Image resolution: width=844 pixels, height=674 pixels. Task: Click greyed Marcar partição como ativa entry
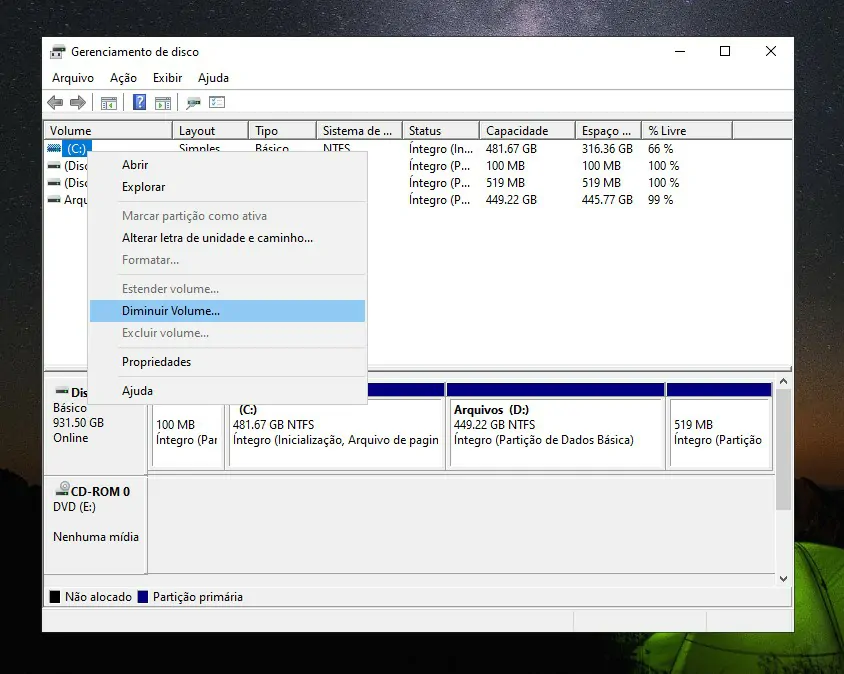pos(228,216)
